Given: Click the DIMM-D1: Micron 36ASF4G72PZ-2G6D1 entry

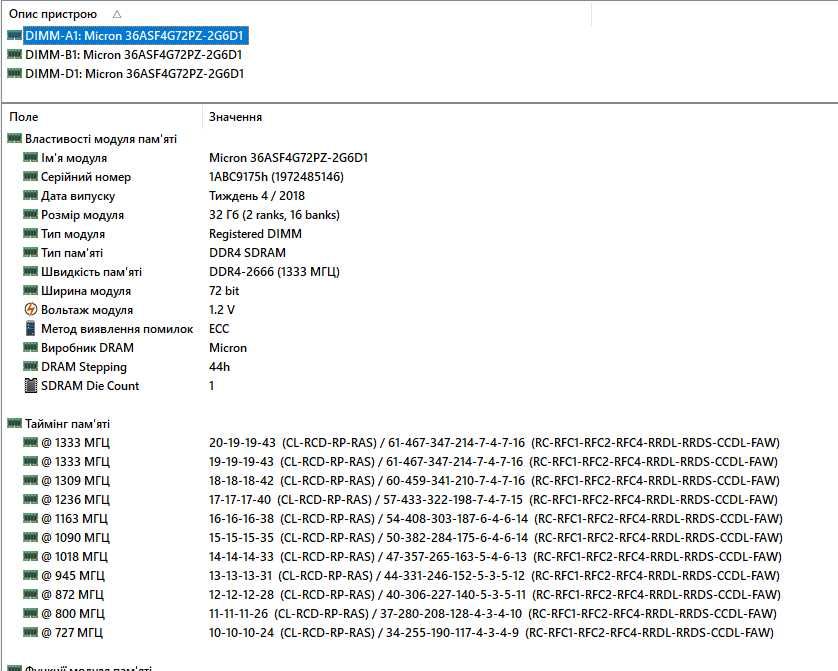Looking at the screenshot, I should [135, 74].
